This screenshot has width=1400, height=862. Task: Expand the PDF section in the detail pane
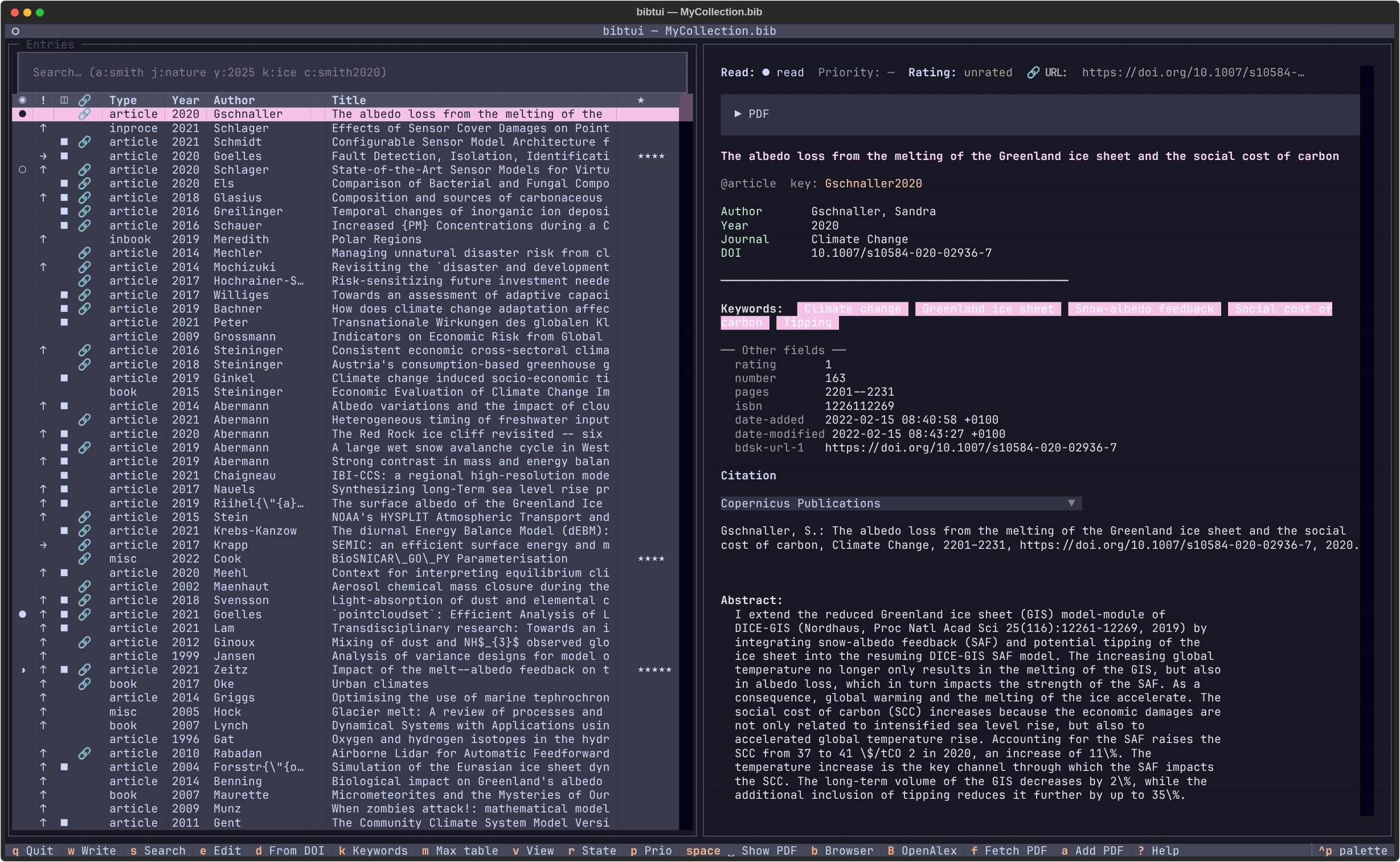coord(752,114)
